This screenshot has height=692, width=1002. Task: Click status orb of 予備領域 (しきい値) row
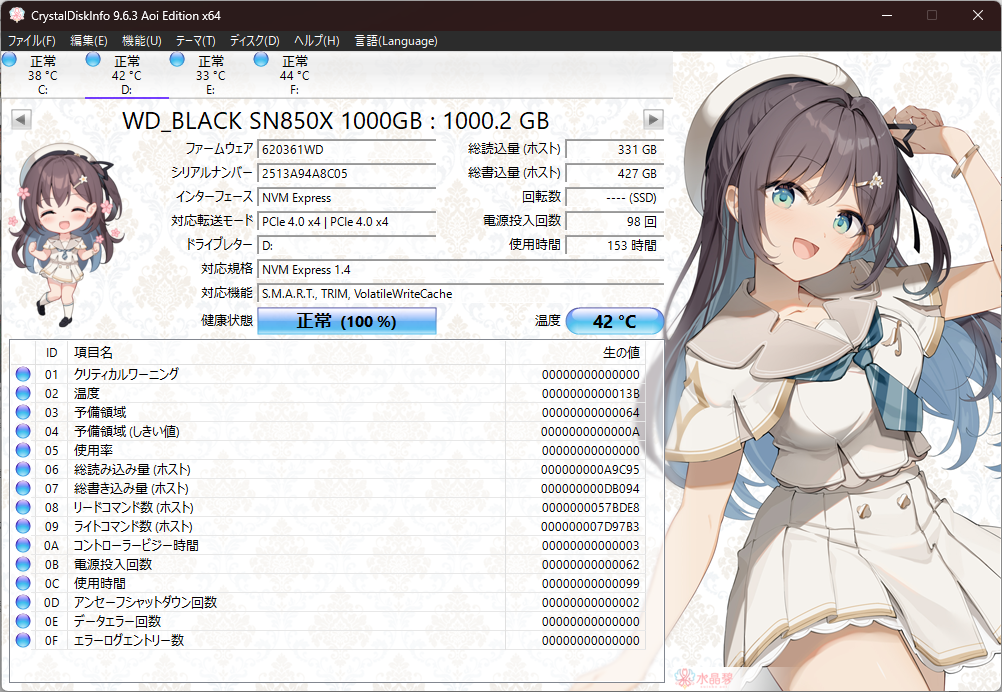23,431
